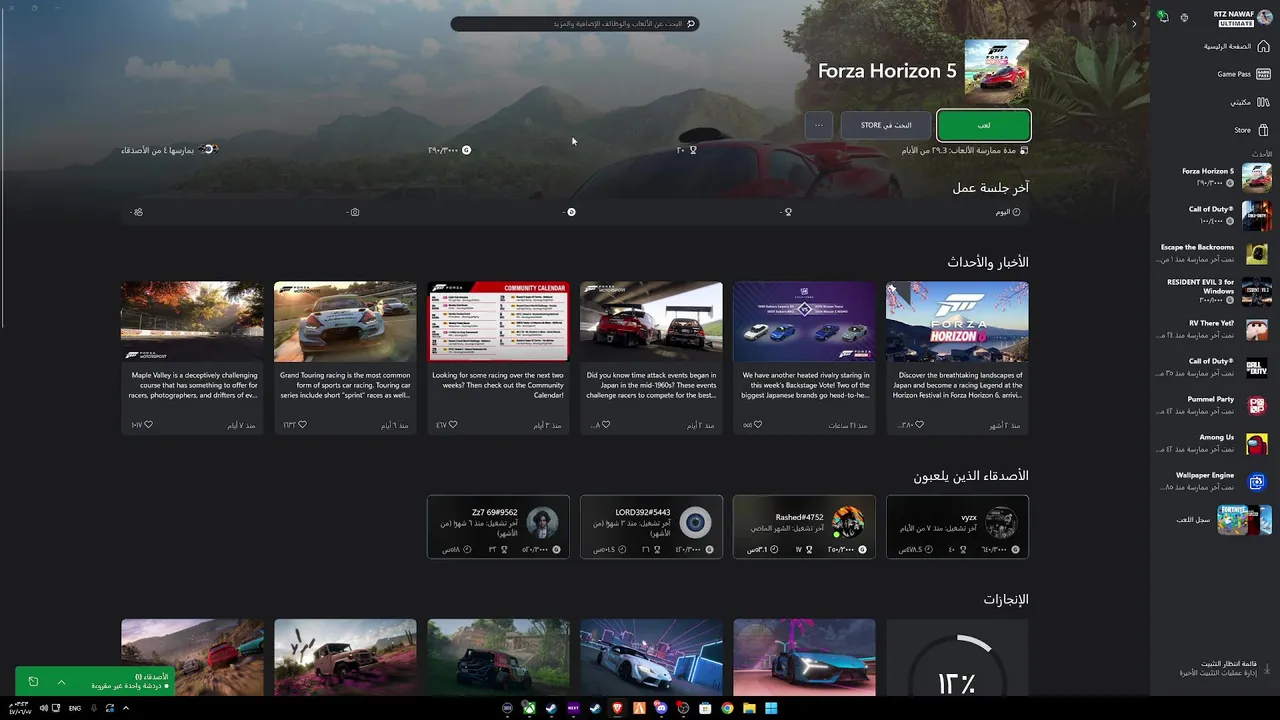The width and height of the screenshot is (1280, 720).
Task: Click the Search in STORE button
Action: (x=886, y=125)
